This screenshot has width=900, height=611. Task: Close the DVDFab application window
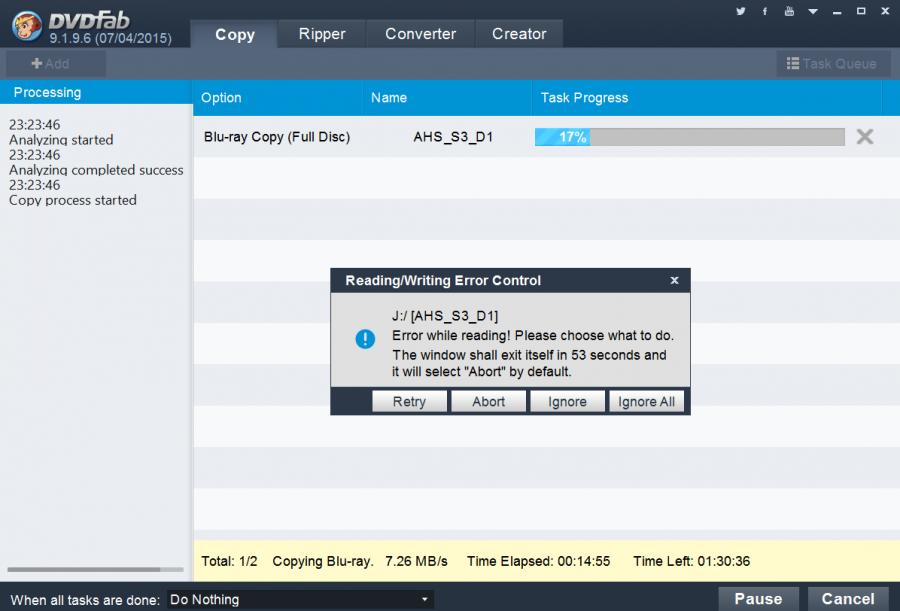pos(886,11)
